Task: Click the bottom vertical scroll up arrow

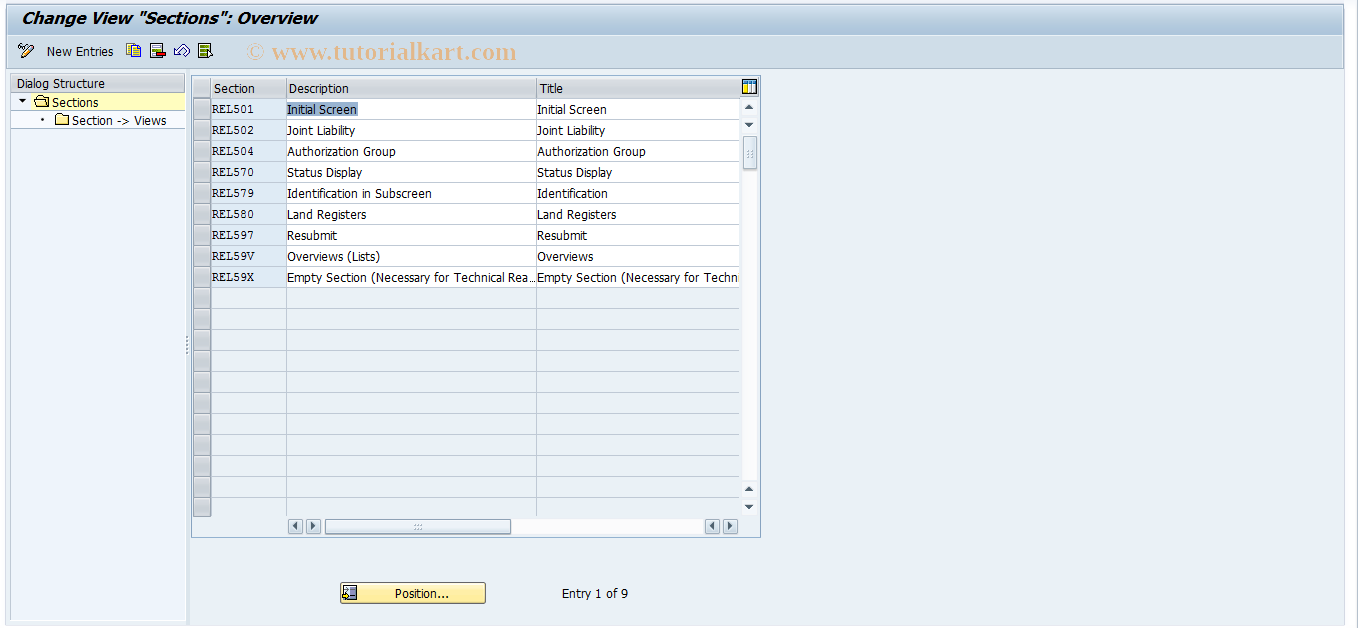Action: click(x=749, y=489)
